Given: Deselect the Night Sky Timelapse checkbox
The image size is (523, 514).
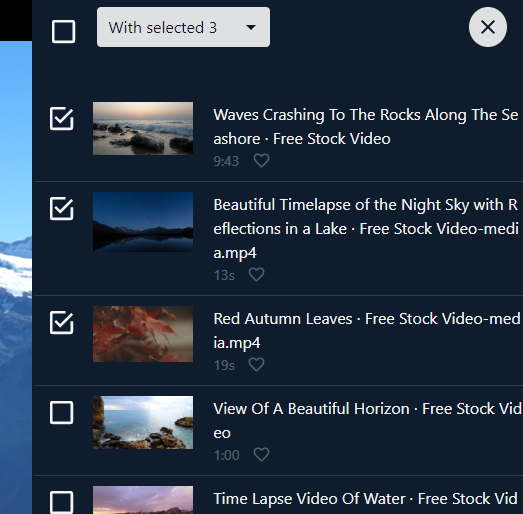Looking at the screenshot, I should 62,208.
